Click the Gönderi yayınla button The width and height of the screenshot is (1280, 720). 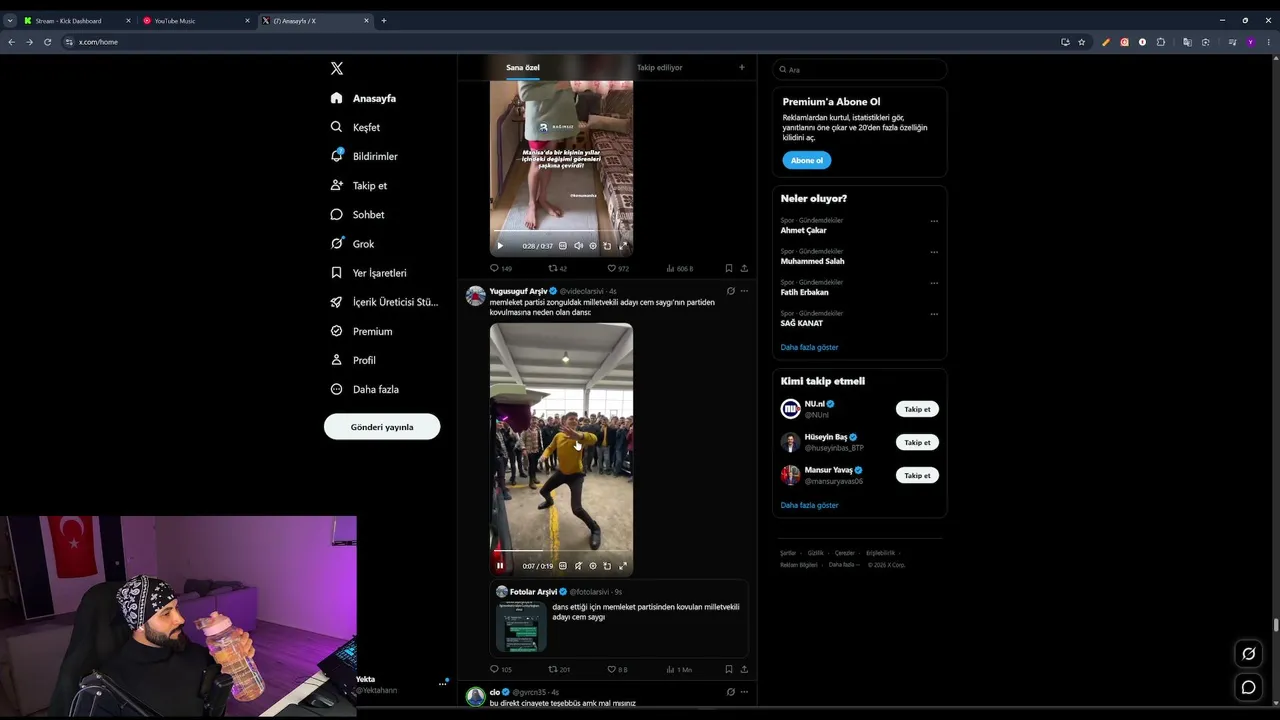coord(382,427)
